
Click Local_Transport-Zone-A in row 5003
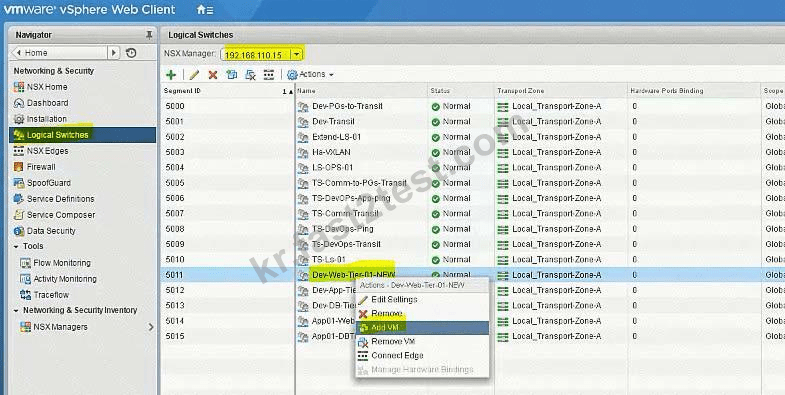pos(556,152)
